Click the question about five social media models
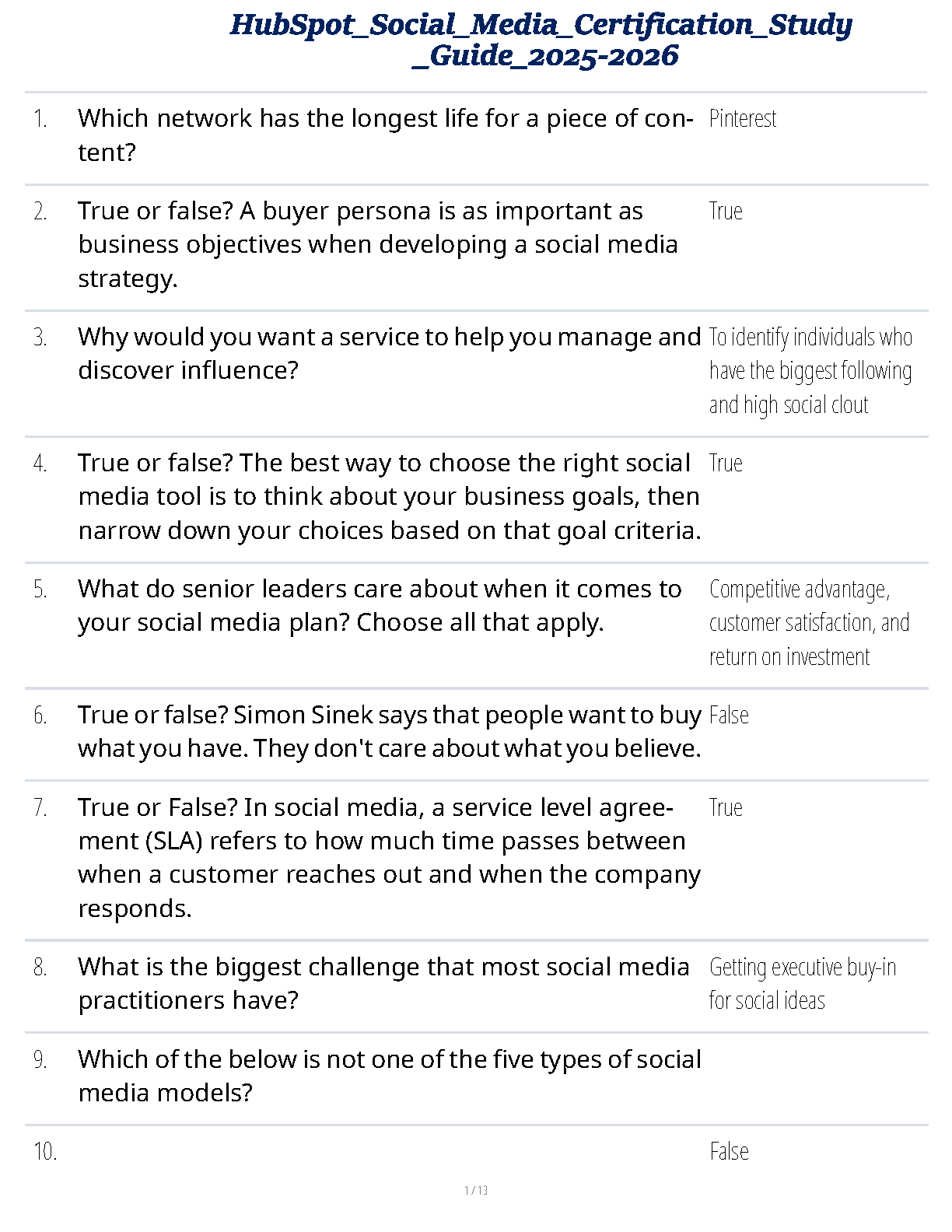Image resolution: width=952 pixels, height=1232 pixels. [388, 1076]
